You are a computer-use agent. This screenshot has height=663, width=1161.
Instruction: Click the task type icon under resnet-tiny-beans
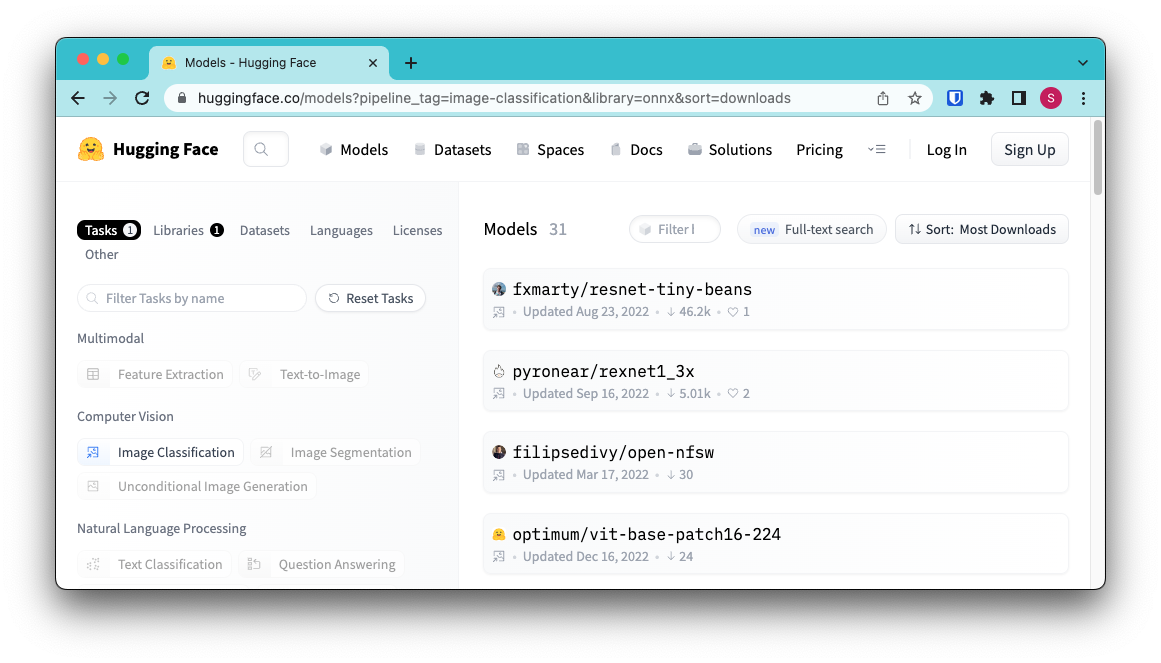coord(499,312)
